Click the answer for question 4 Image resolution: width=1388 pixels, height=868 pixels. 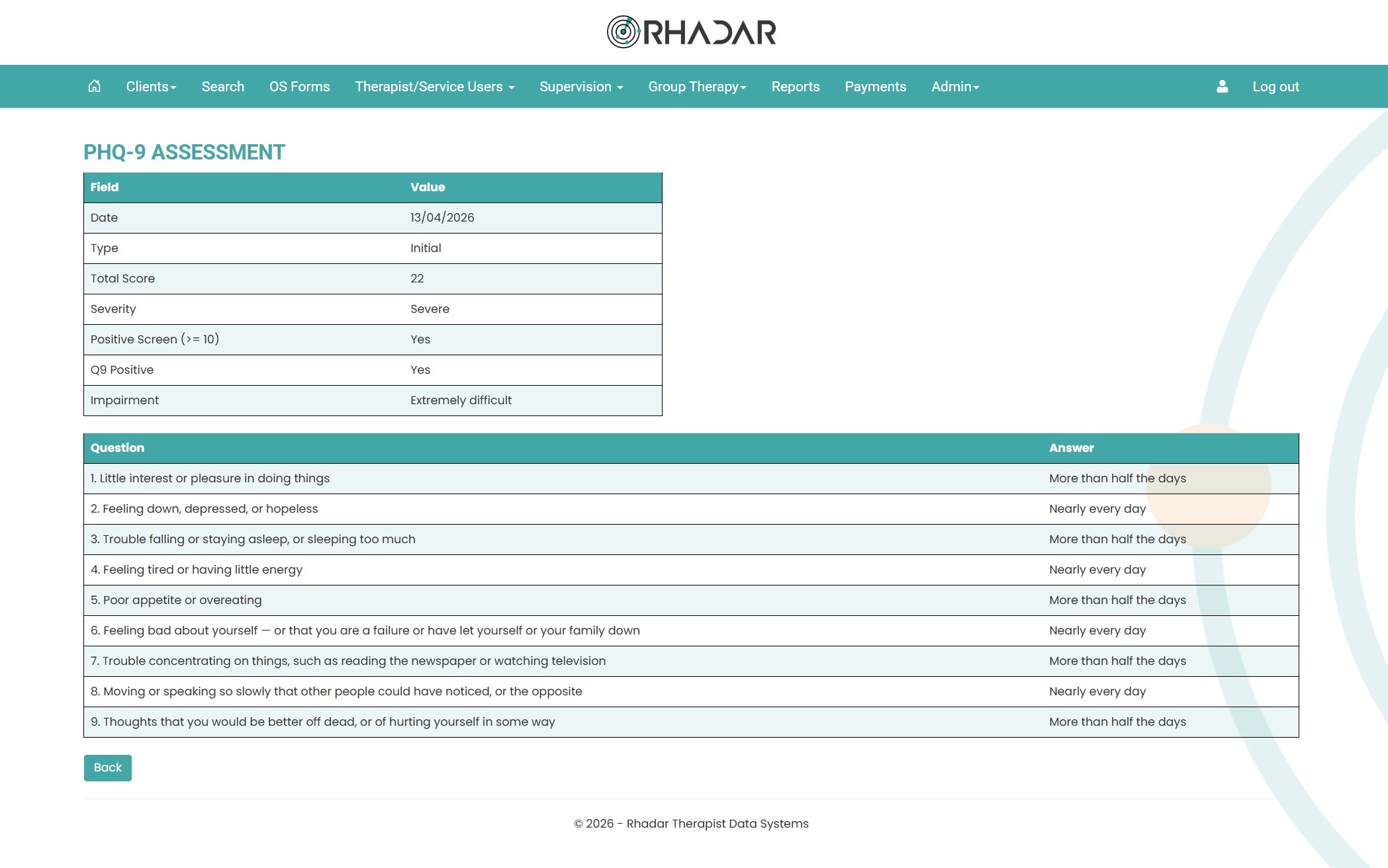pos(1097,570)
